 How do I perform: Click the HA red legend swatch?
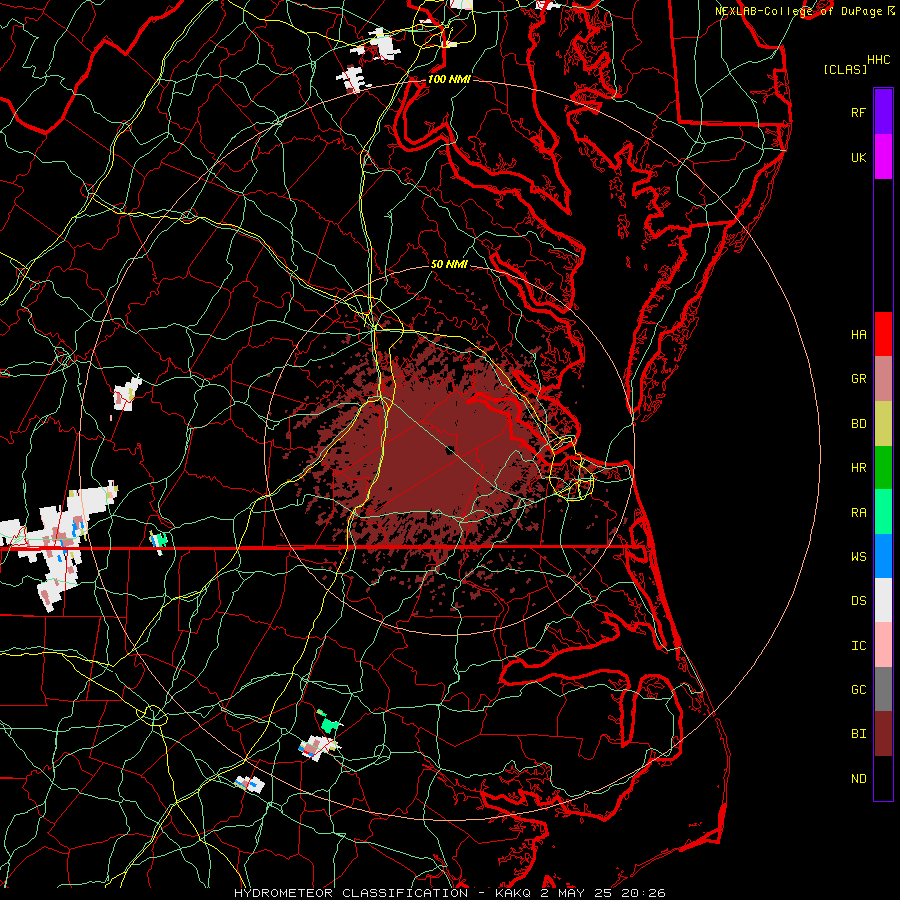(883, 334)
